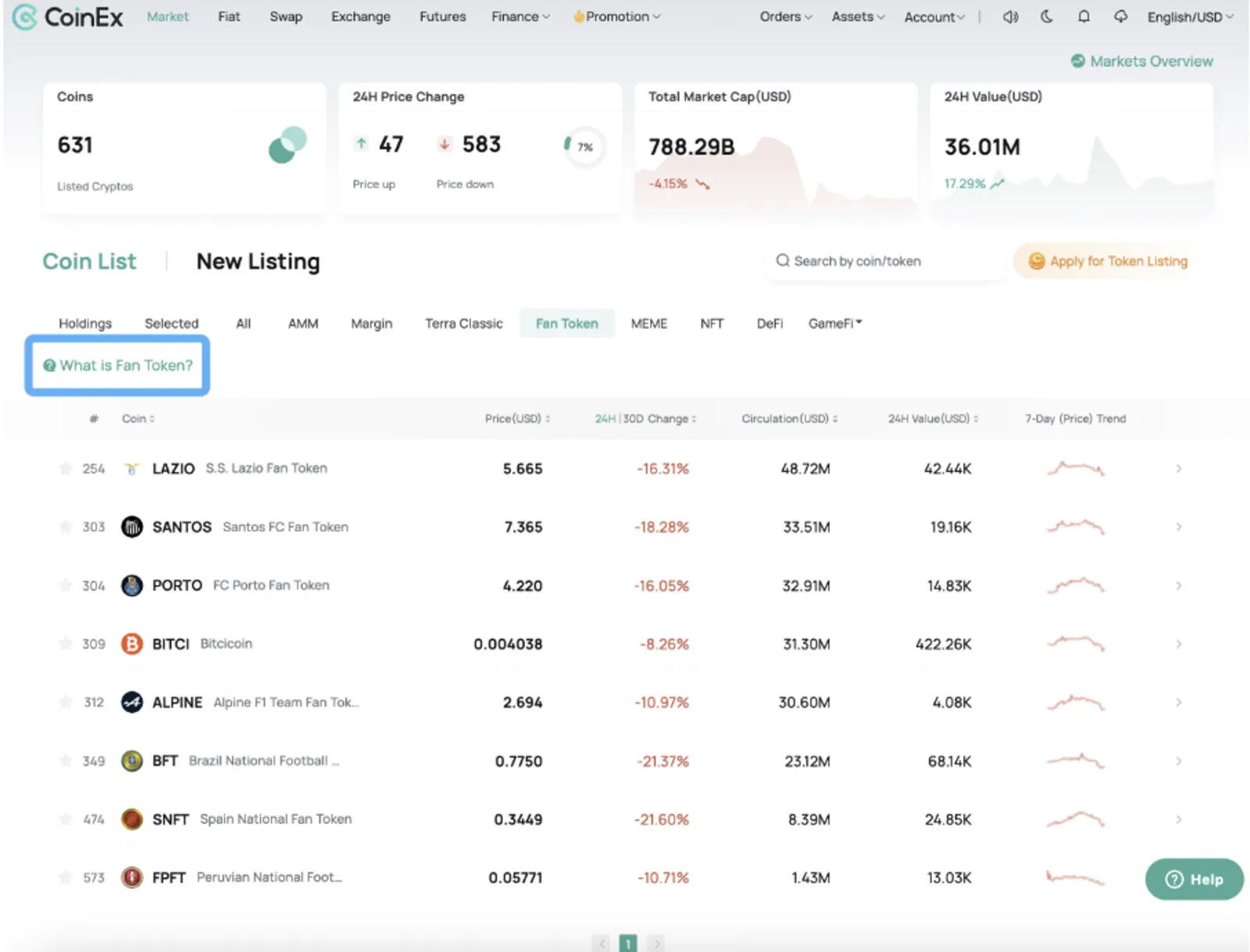
Task: Select the DeFi category tab
Action: pyautogui.click(x=770, y=323)
